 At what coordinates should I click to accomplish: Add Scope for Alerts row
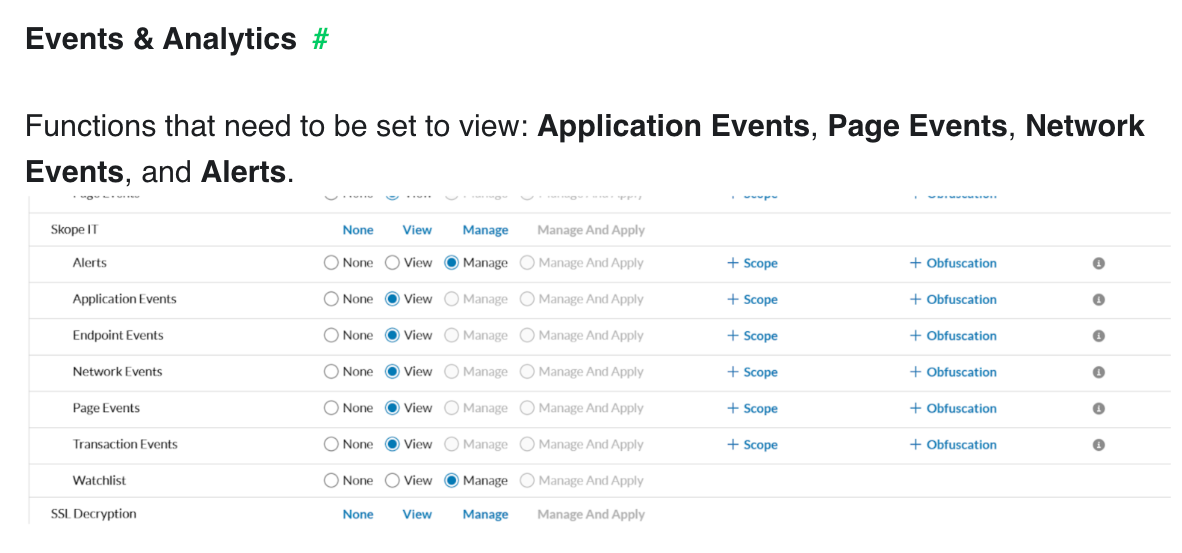752,264
